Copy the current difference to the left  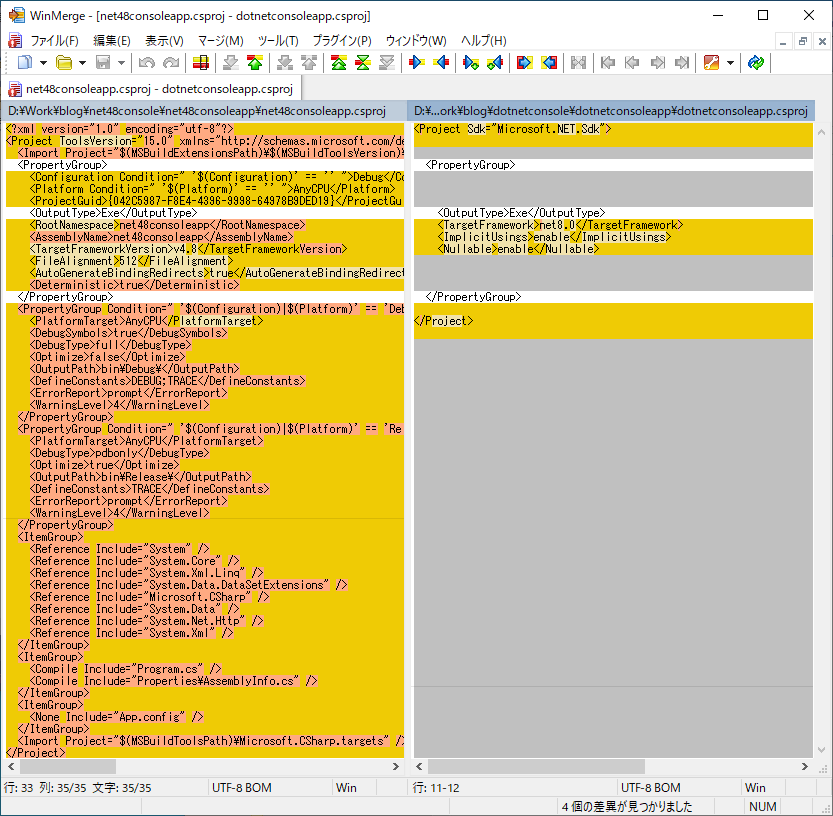coord(441,62)
